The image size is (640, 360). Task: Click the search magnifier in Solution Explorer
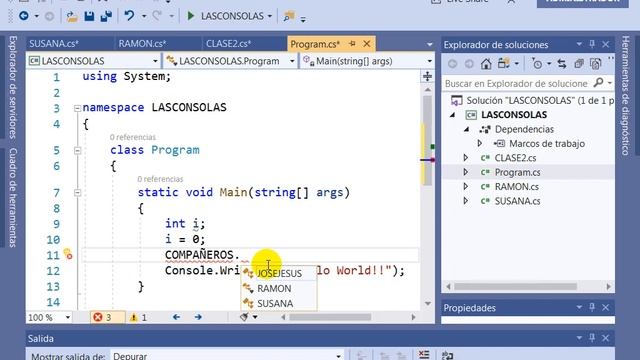click(598, 83)
